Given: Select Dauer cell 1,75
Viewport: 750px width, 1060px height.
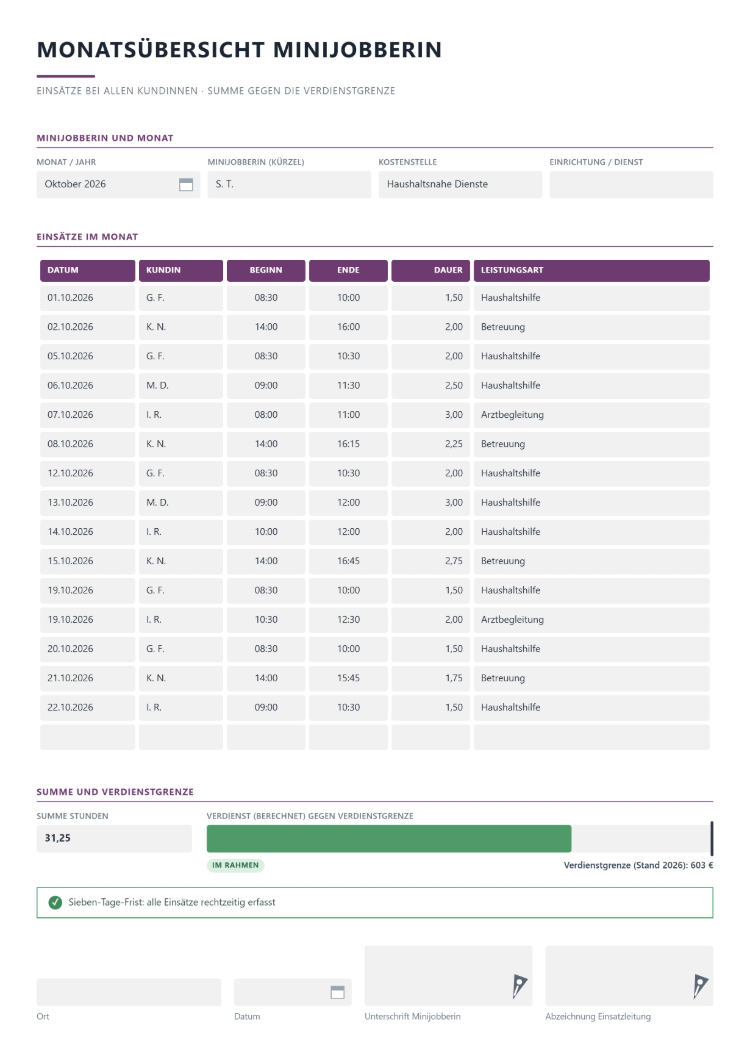Looking at the screenshot, I should click(431, 678).
